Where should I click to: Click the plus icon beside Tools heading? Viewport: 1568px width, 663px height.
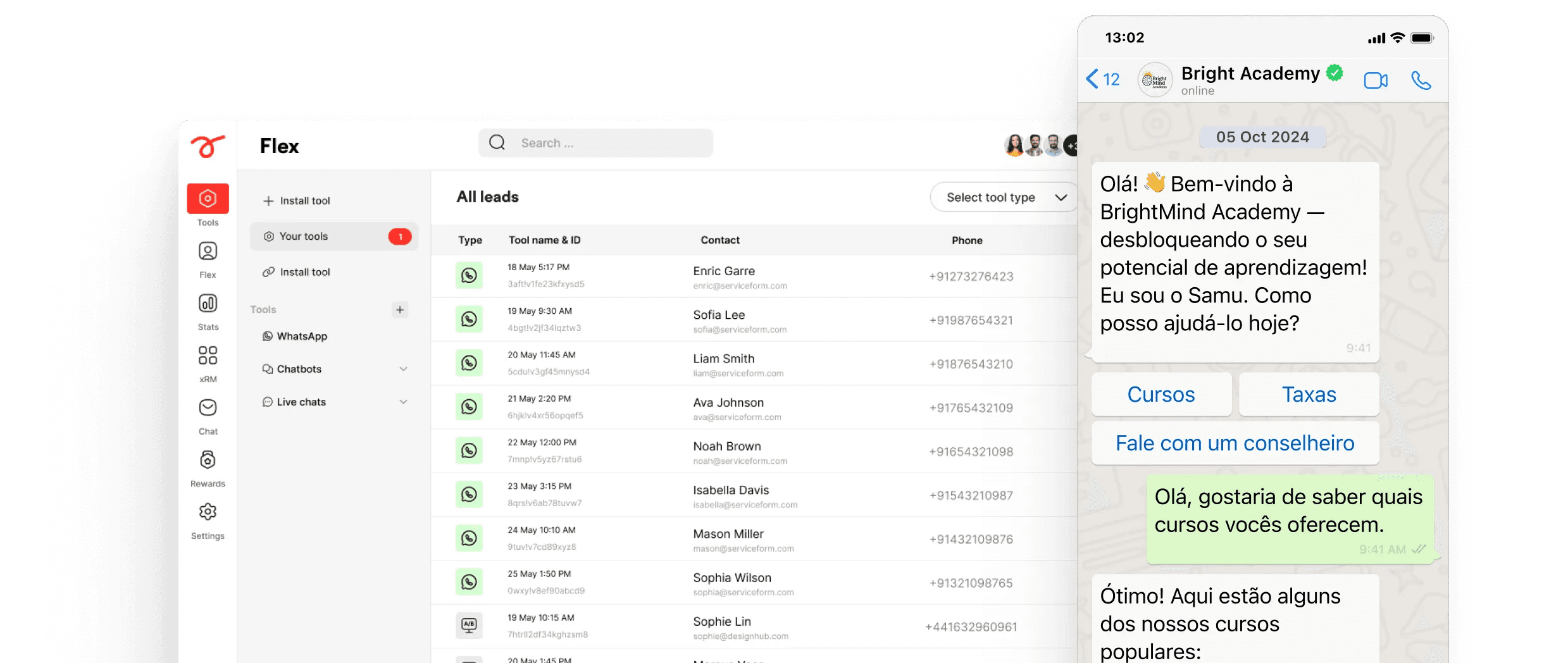click(400, 310)
